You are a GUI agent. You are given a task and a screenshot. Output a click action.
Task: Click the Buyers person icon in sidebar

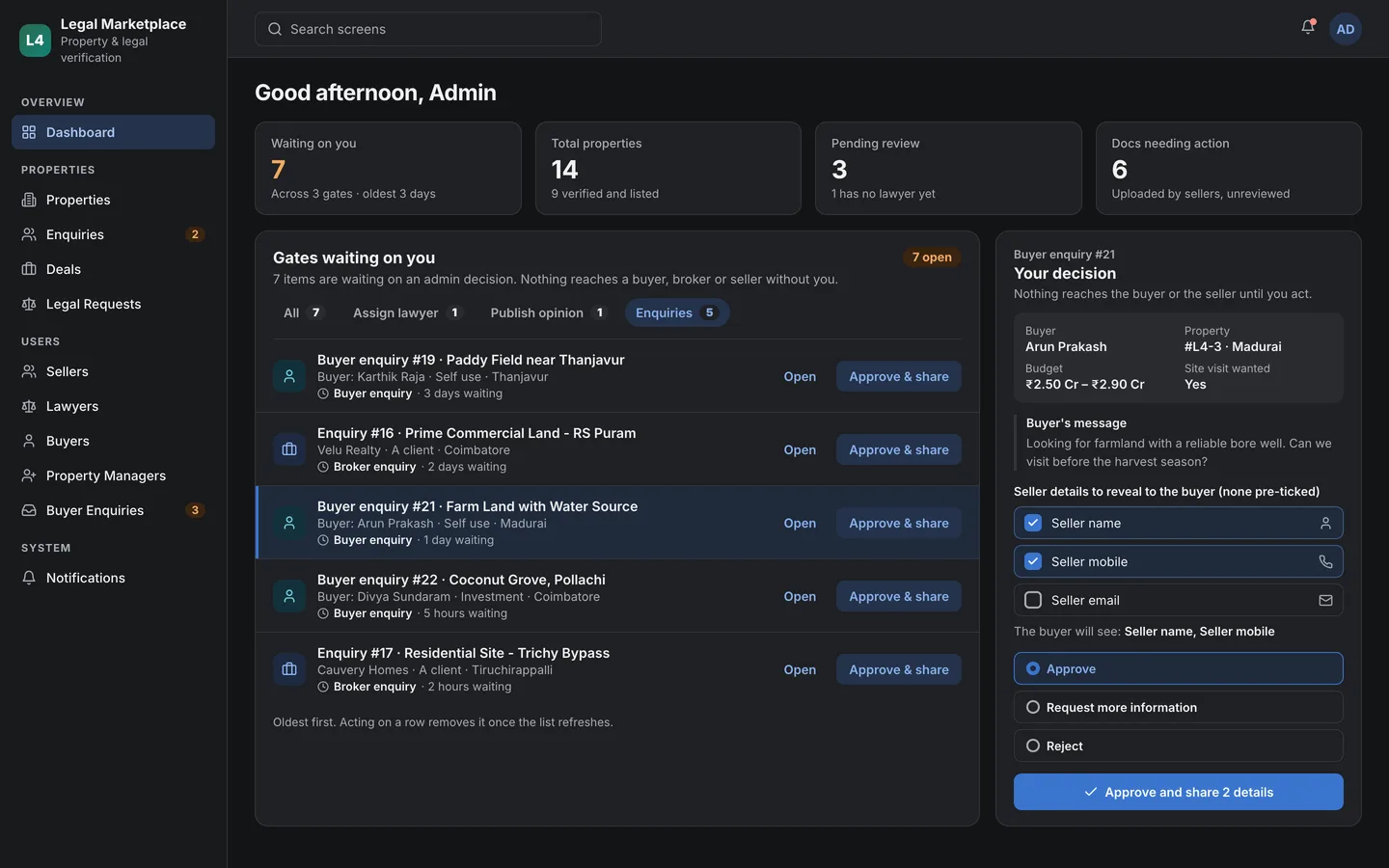29,441
